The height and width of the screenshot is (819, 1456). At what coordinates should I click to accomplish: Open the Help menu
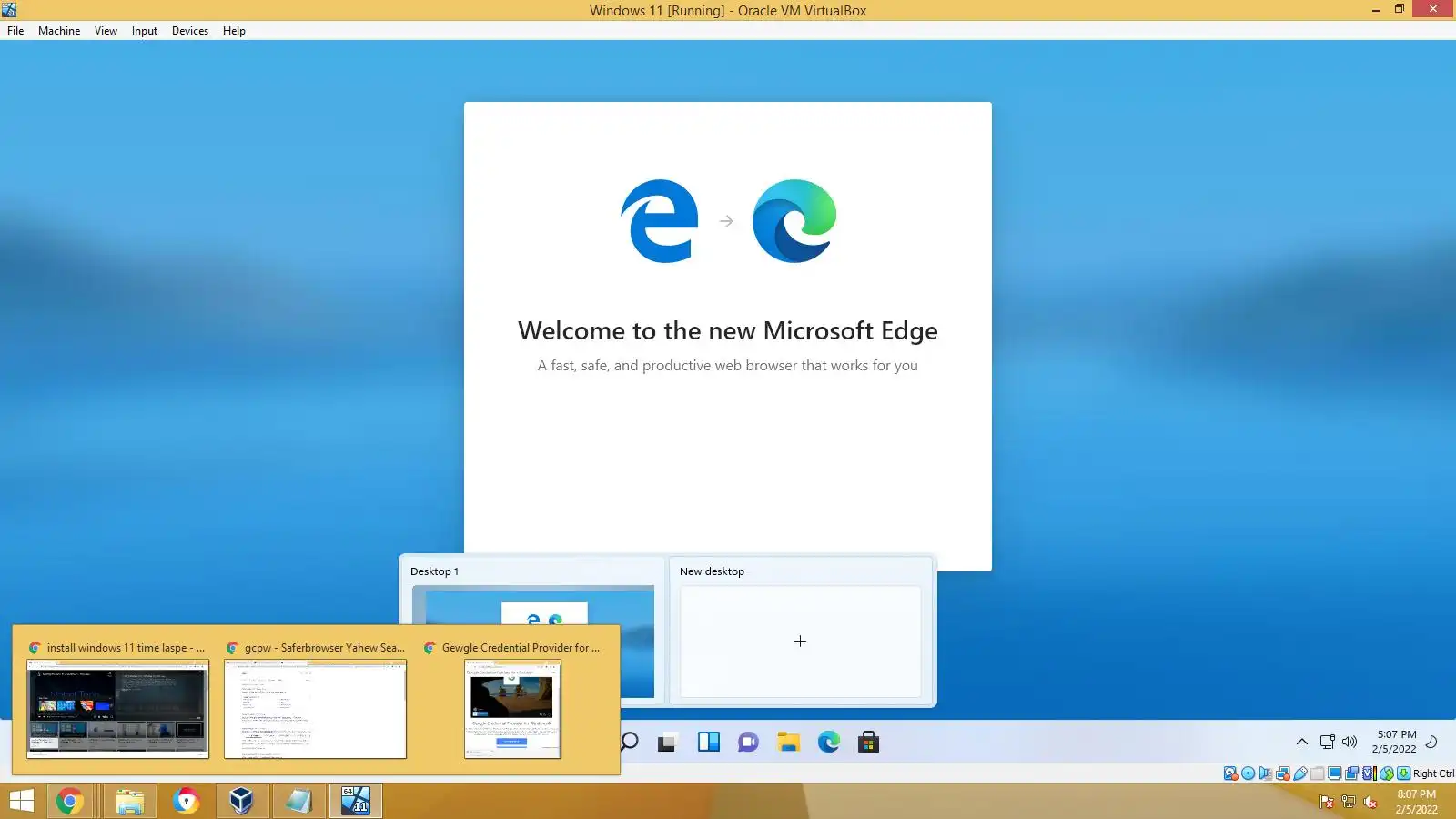click(x=234, y=31)
